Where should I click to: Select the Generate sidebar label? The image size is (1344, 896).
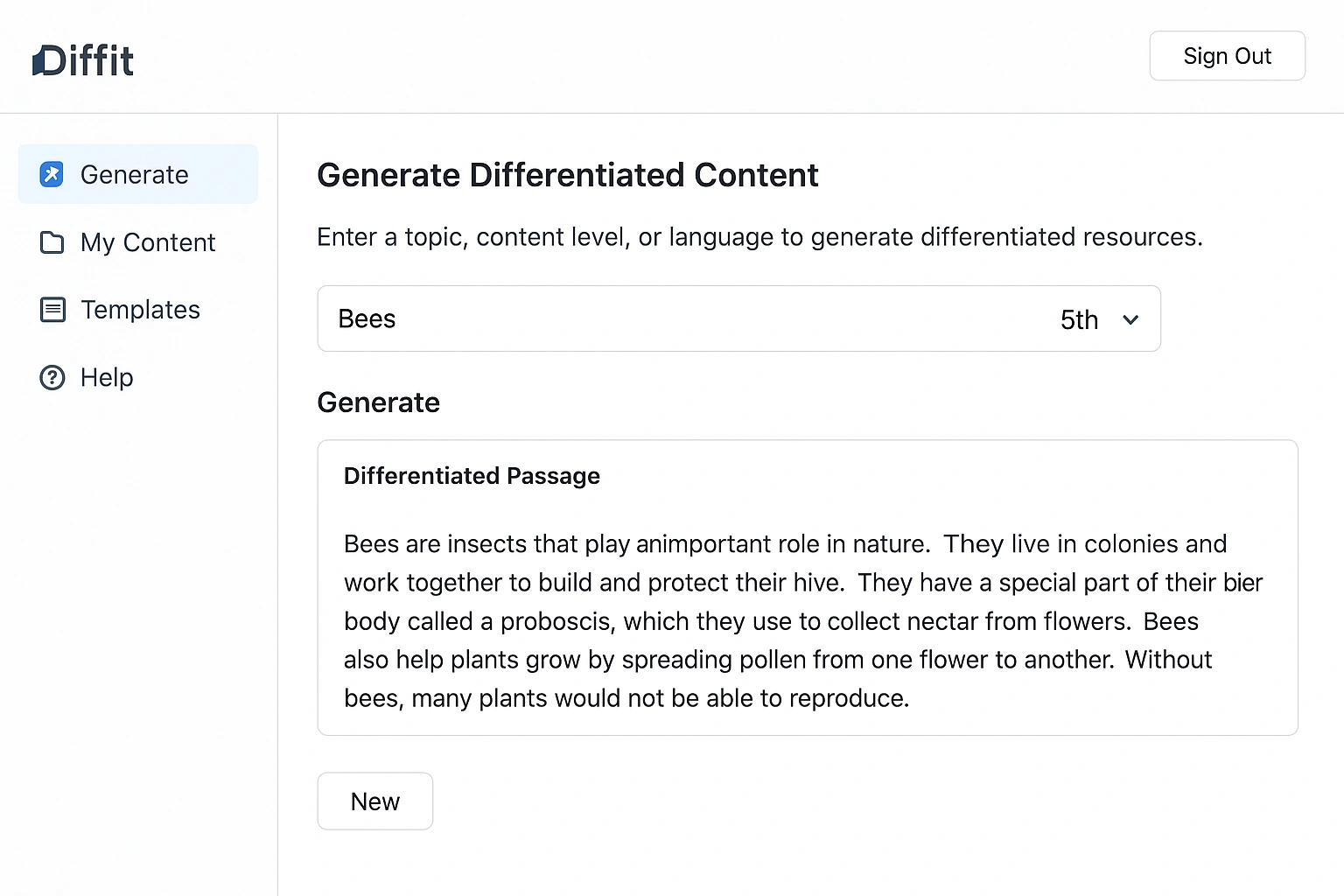click(134, 175)
